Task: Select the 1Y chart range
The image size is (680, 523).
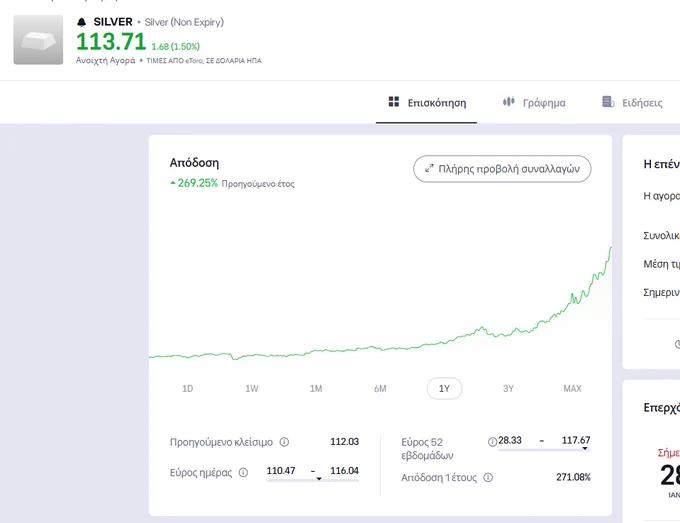Action: pyautogui.click(x=444, y=389)
